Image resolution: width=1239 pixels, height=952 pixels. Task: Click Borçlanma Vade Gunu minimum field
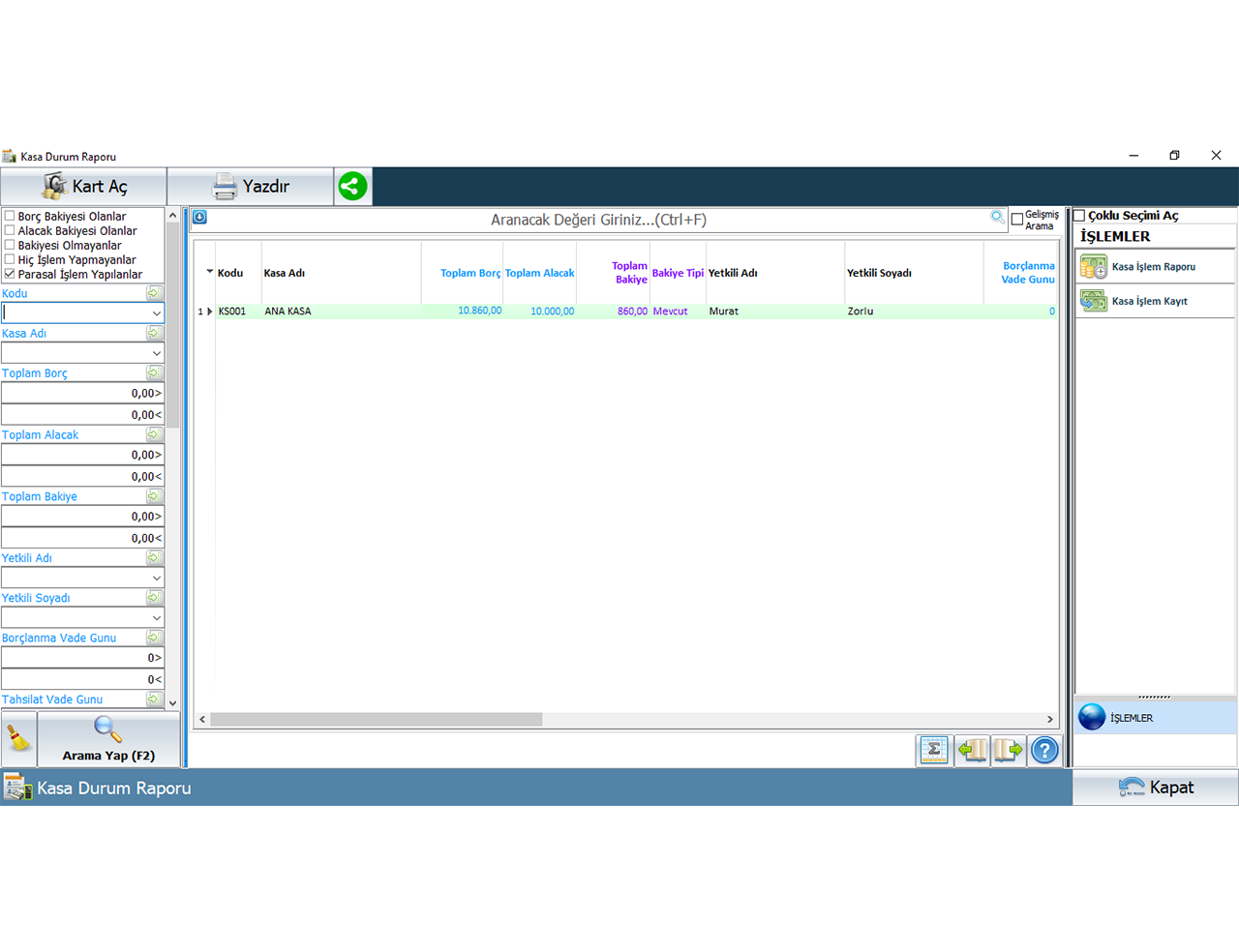[82, 657]
